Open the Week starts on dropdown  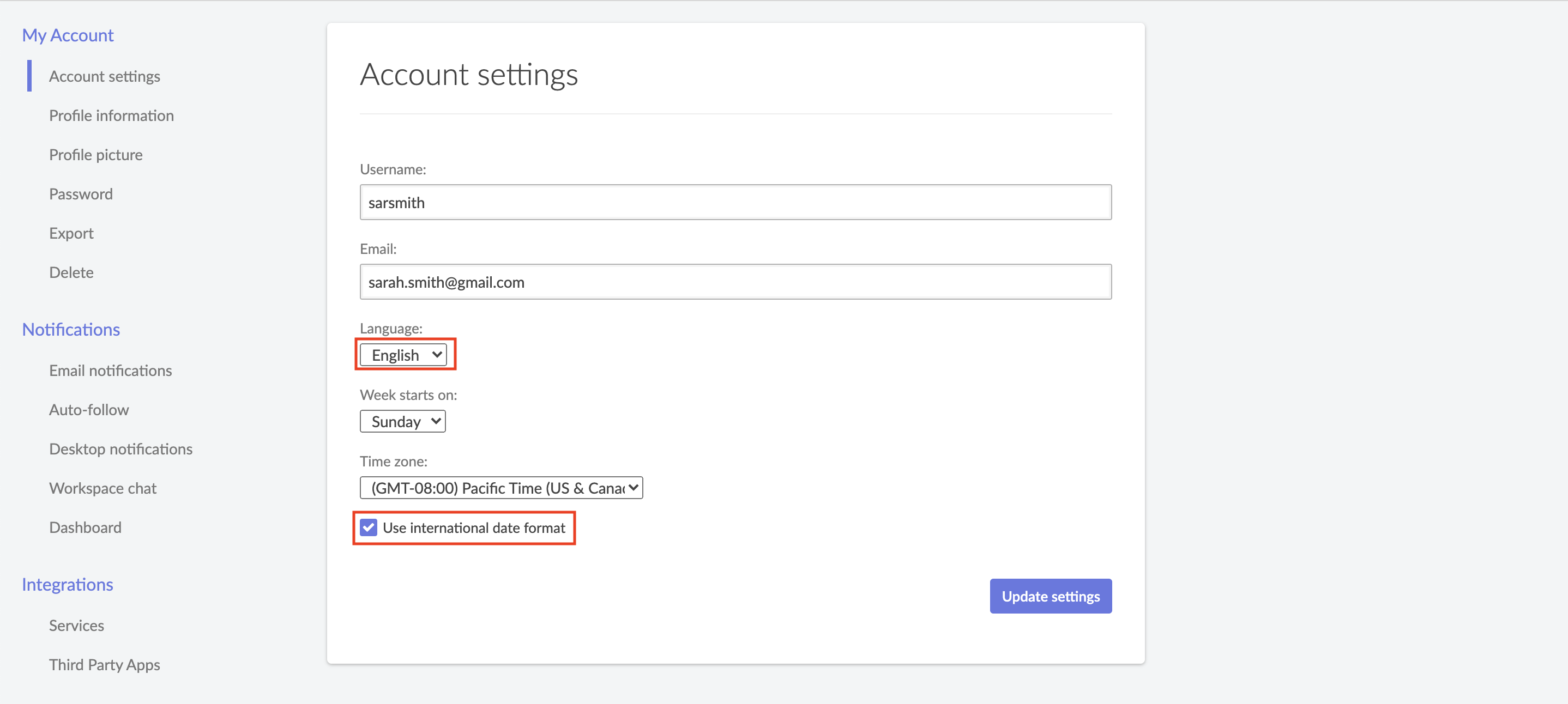[x=404, y=421]
